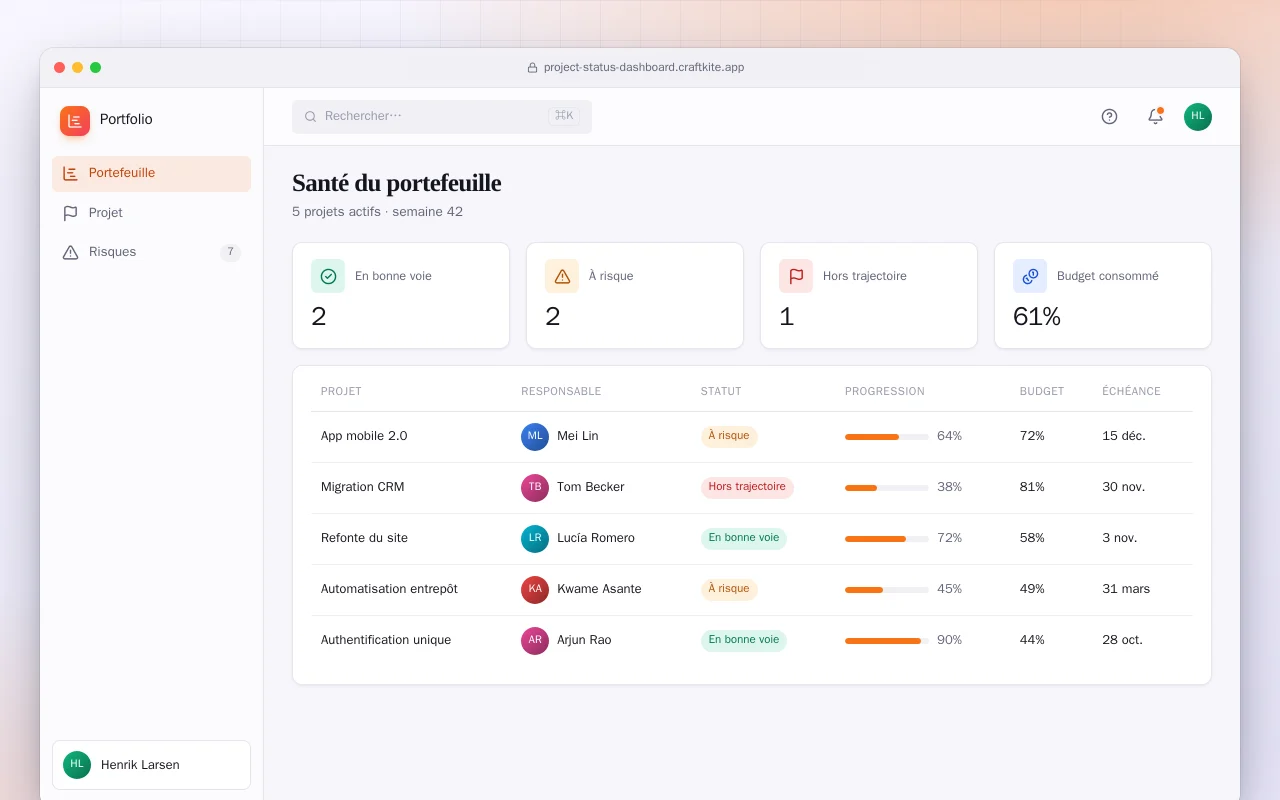Image resolution: width=1280 pixels, height=800 pixels.
Task: Open the Automatisation entrepôt project name
Action: point(389,589)
